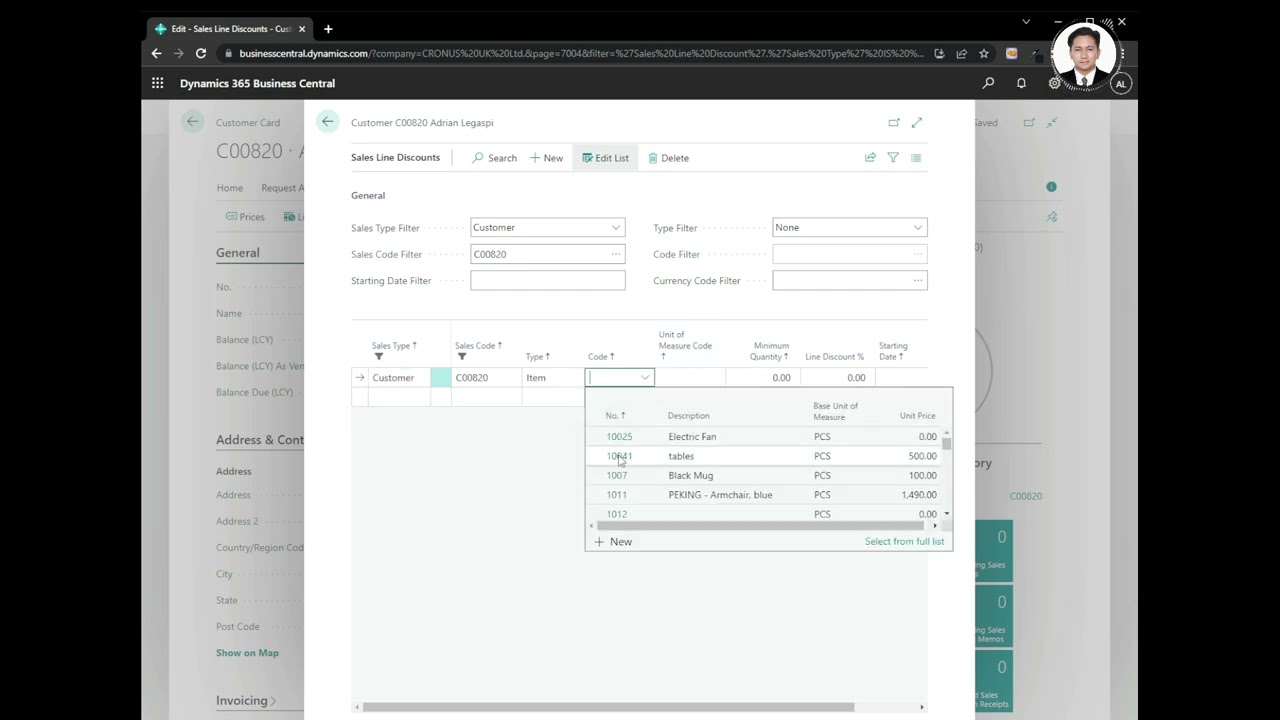
Task: Sort by the No. column in lookup
Action: 615,416
